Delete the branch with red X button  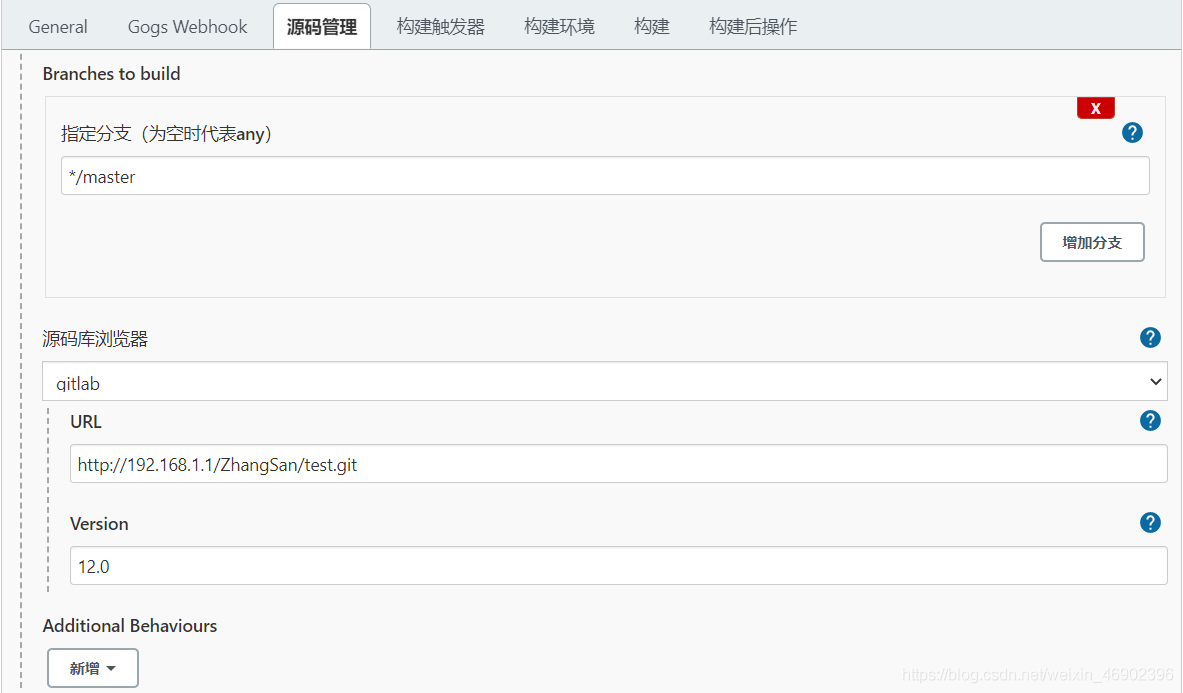tap(1095, 108)
